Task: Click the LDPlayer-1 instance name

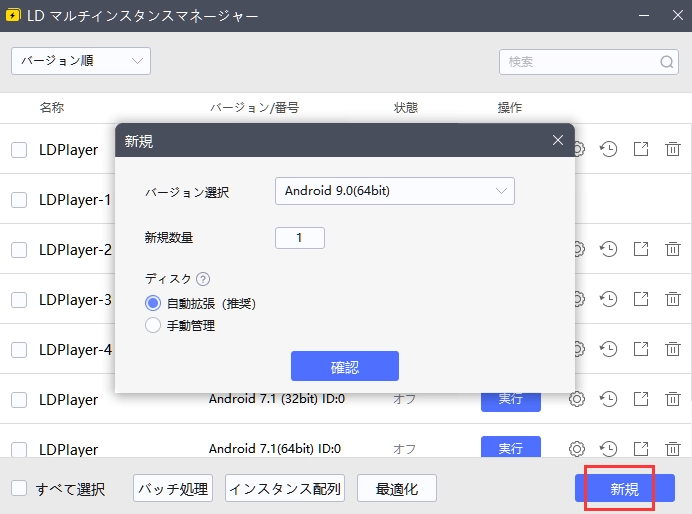Action: coord(75,200)
